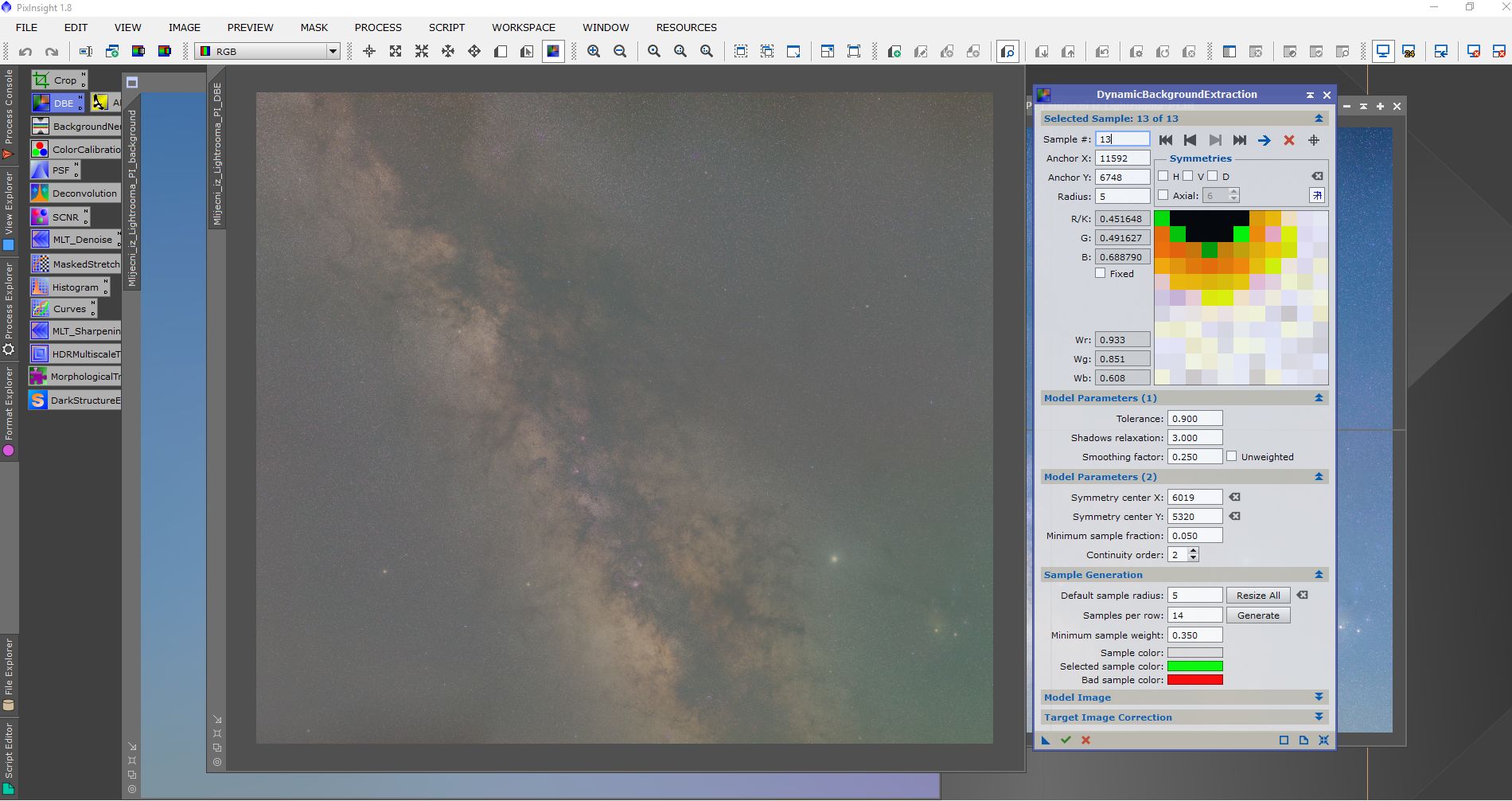Execute DBE with green checkmark
The width and height of the screenshot is (1512, 801).
pyautogui.click(x=1066, y=740)
